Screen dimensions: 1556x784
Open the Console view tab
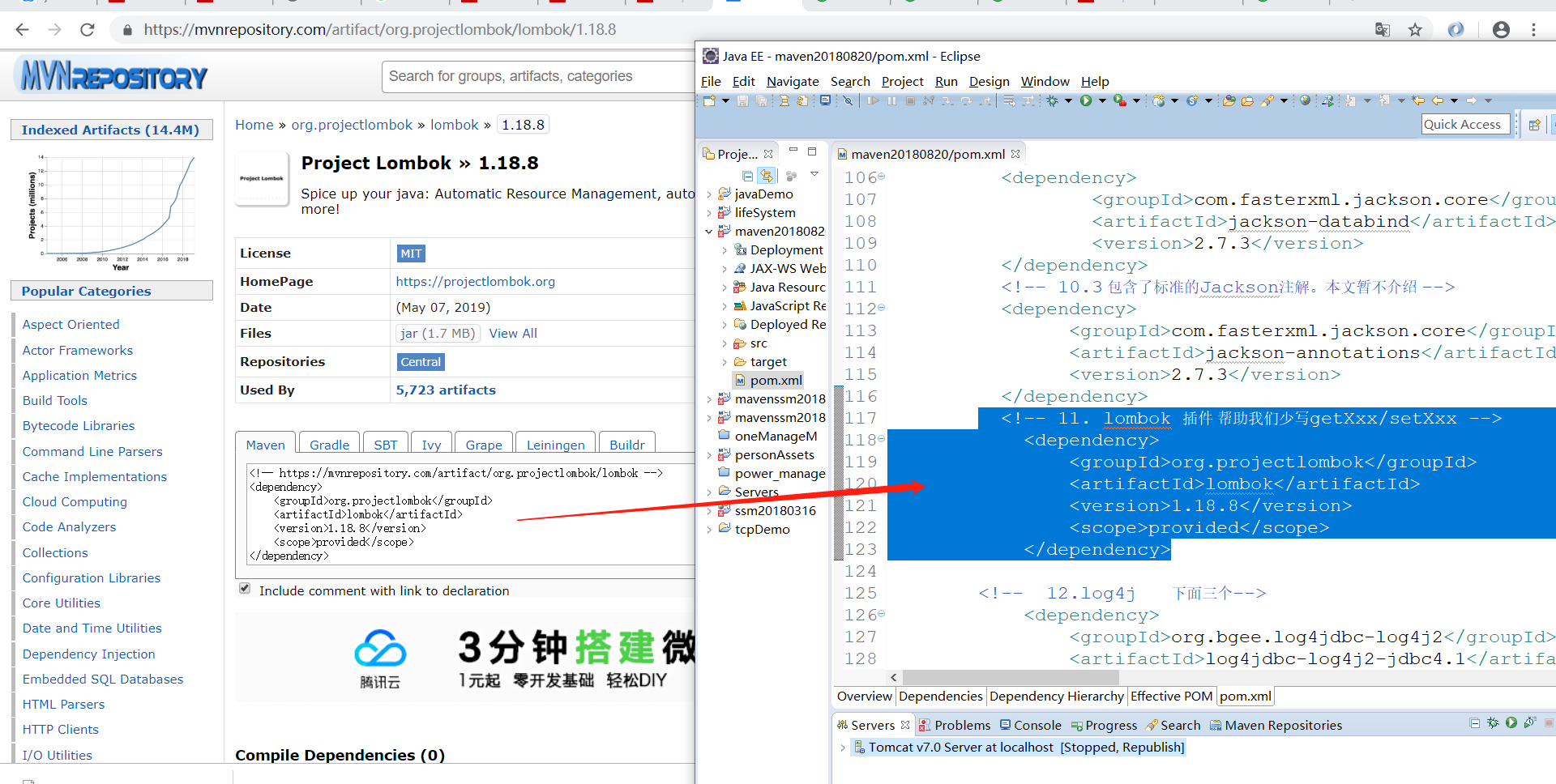point(1030,725)
